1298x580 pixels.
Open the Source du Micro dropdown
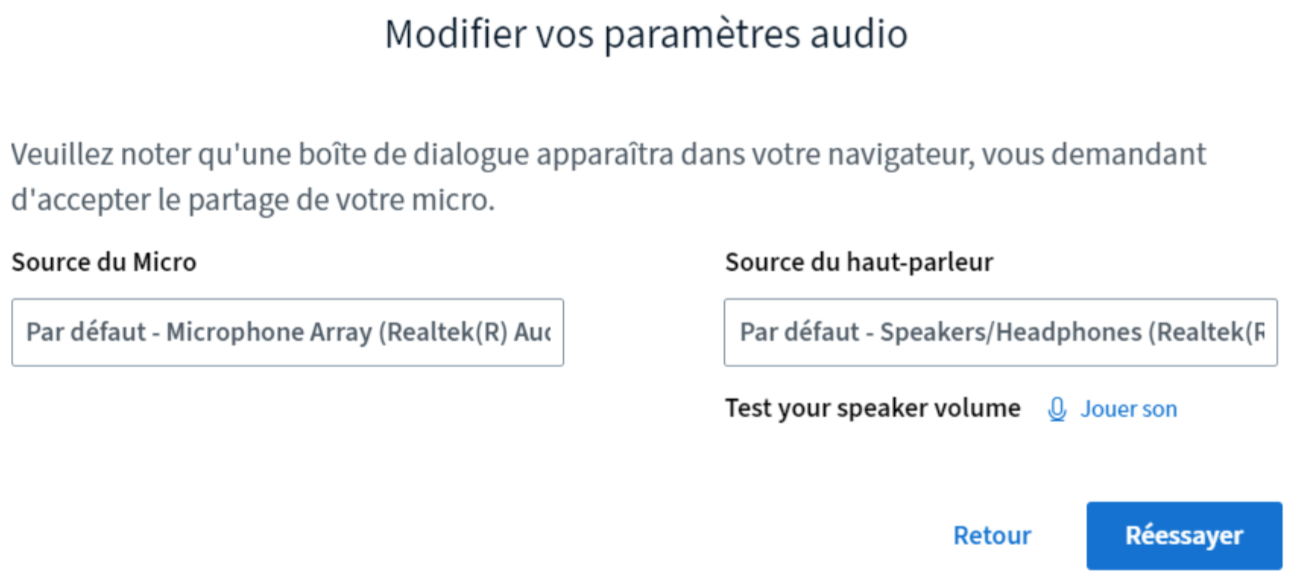(x=287, y=332)
